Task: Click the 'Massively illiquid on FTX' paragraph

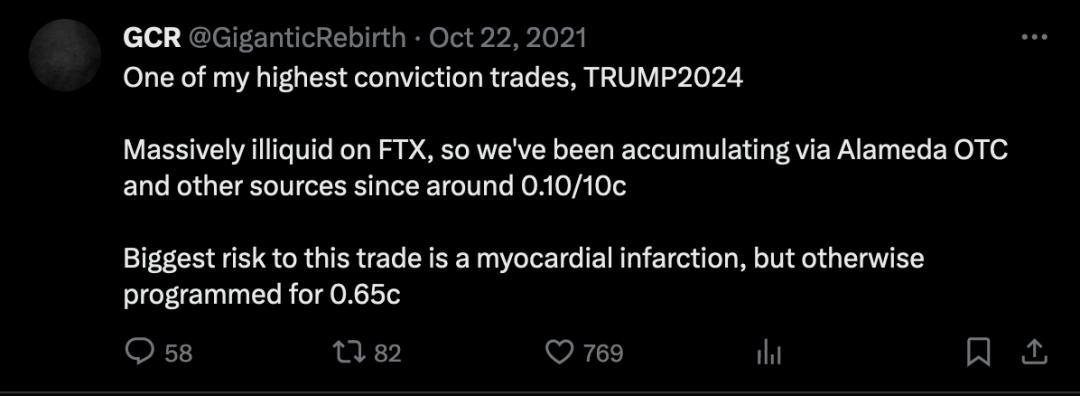Action: pos(565,169)
